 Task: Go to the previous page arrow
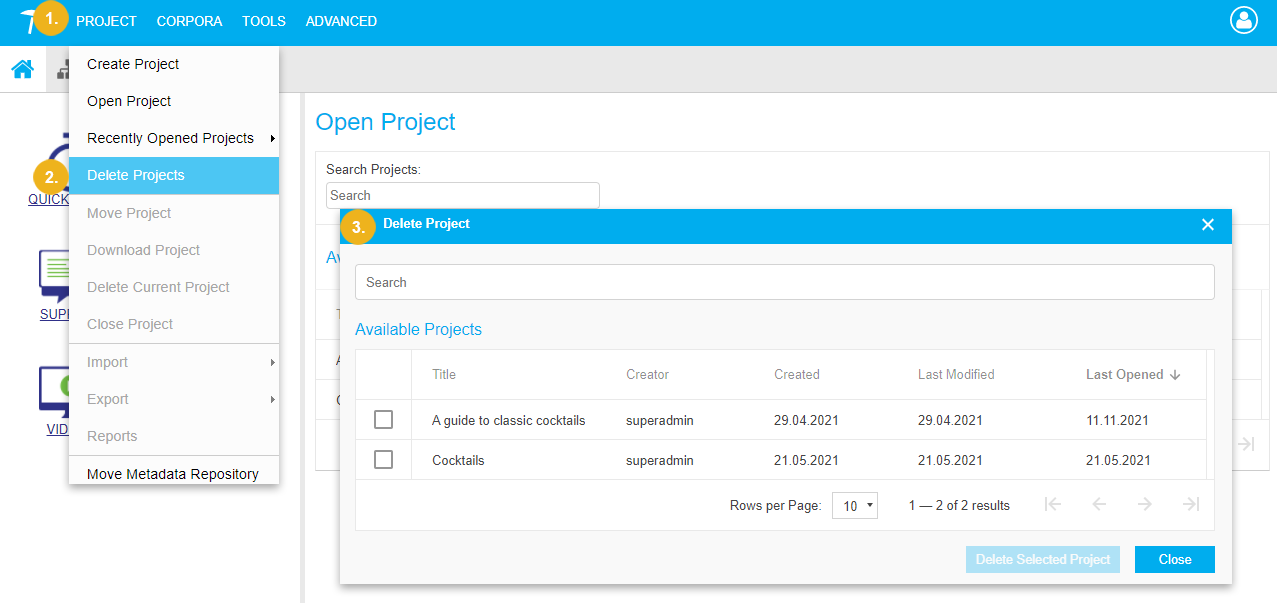click(1099, 505)
